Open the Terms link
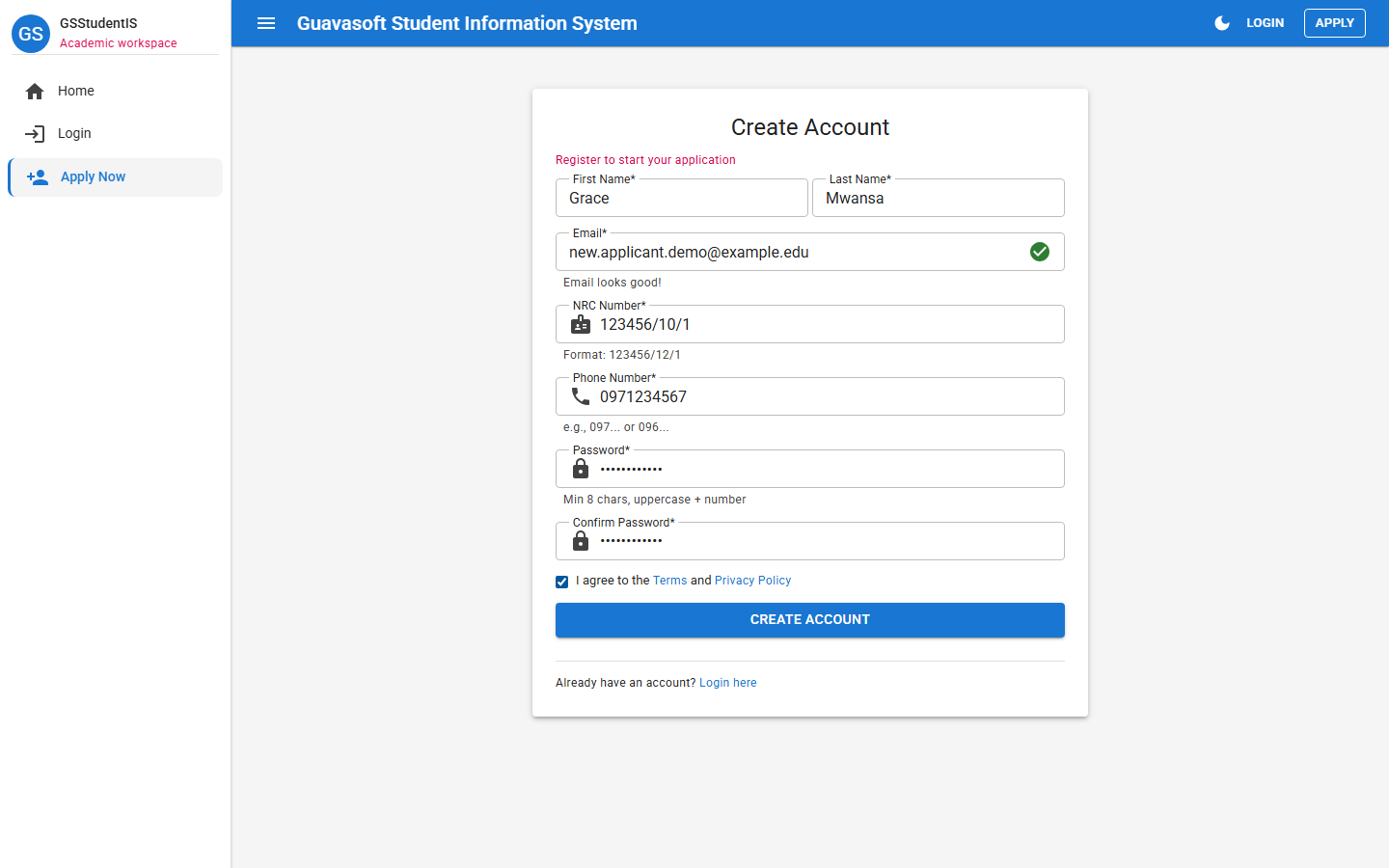The width and height of the screenshot is (1389, 868). coord(669,581)
